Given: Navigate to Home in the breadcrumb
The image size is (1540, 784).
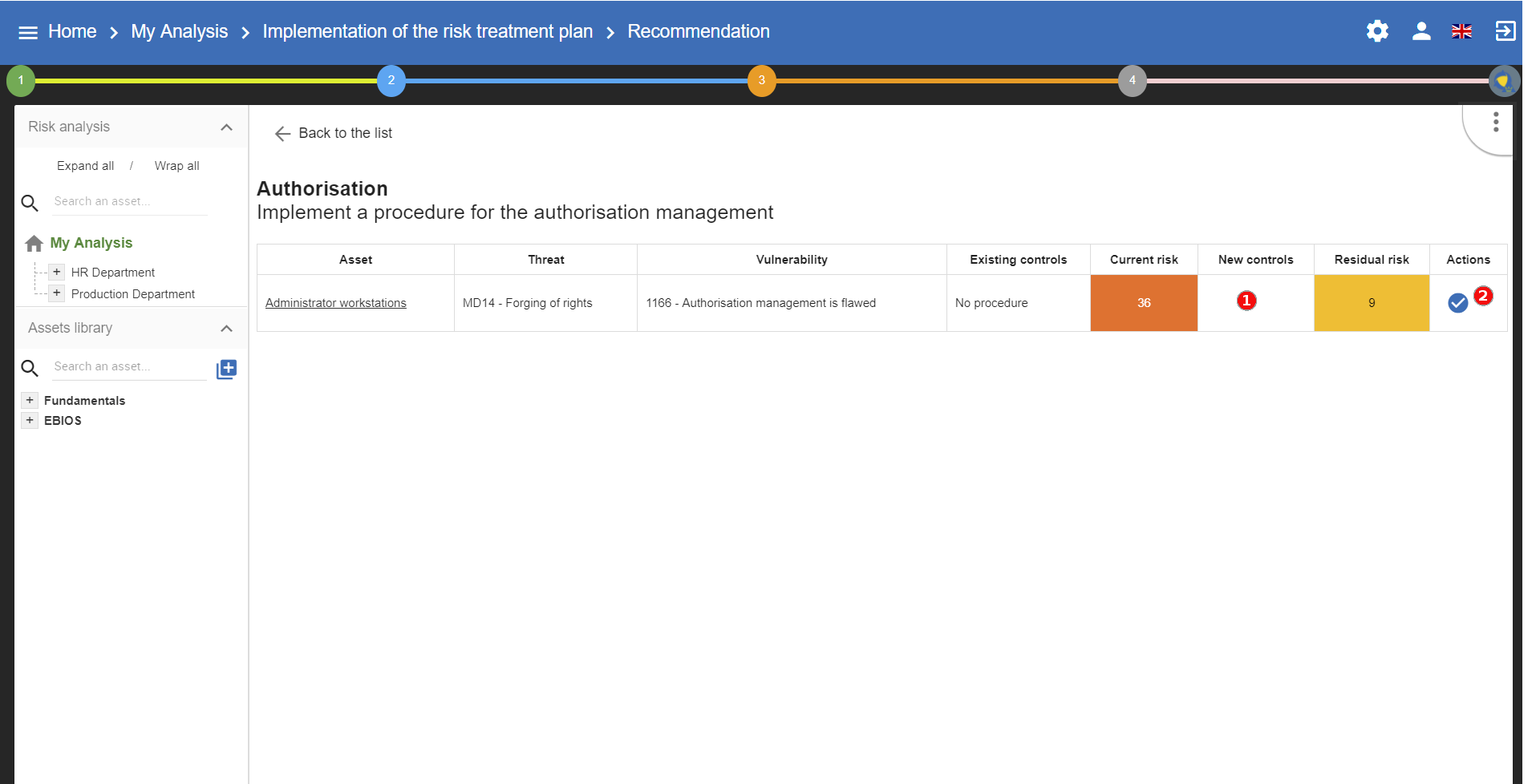Looking at the screenshot, I should [72, 31].
